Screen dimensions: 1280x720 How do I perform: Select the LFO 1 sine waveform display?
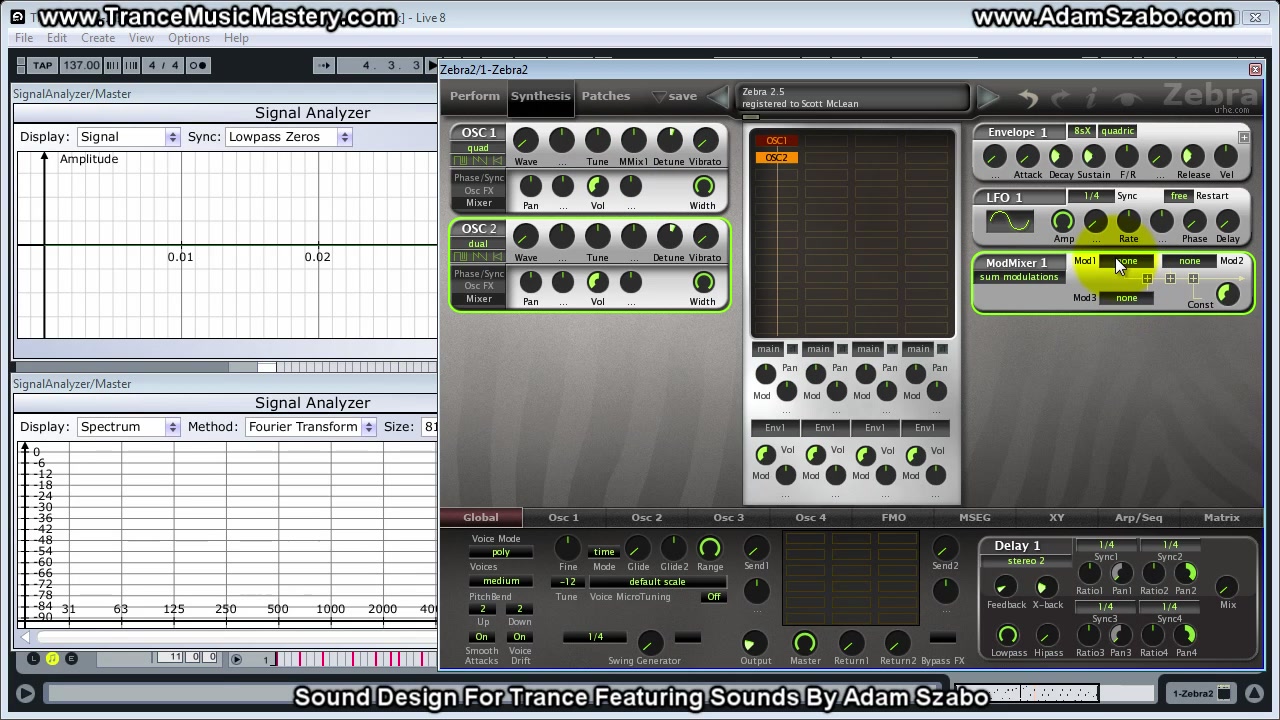click(x=1009, y=222)
